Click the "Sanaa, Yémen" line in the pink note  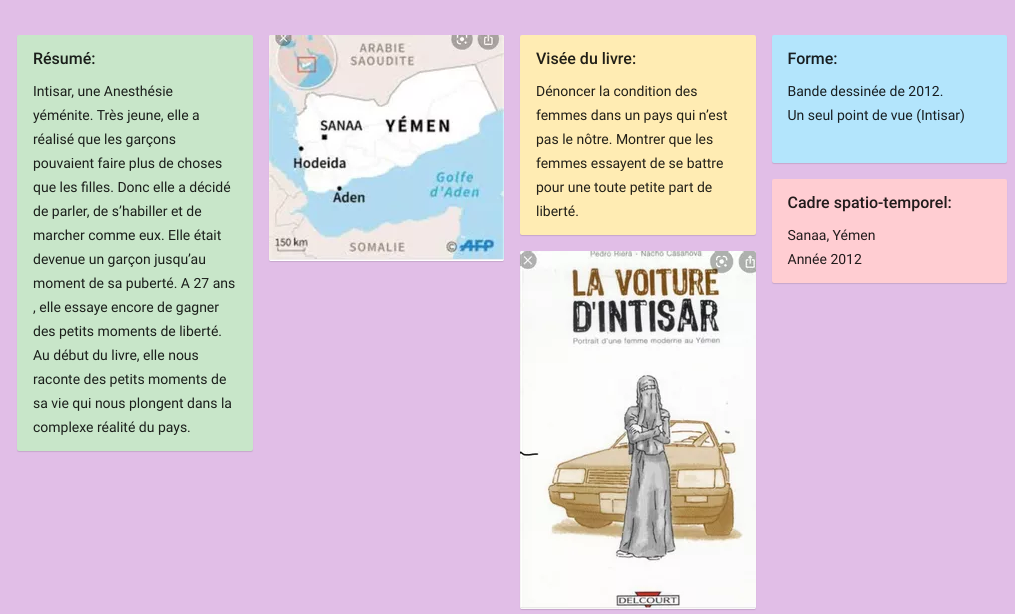[x=831, y=236]
